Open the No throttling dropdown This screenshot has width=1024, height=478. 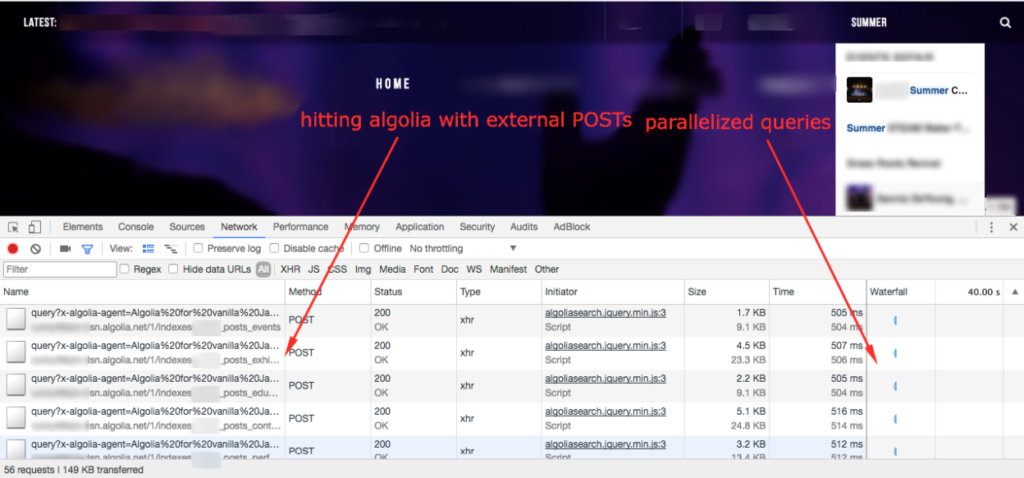click(463, 249)
